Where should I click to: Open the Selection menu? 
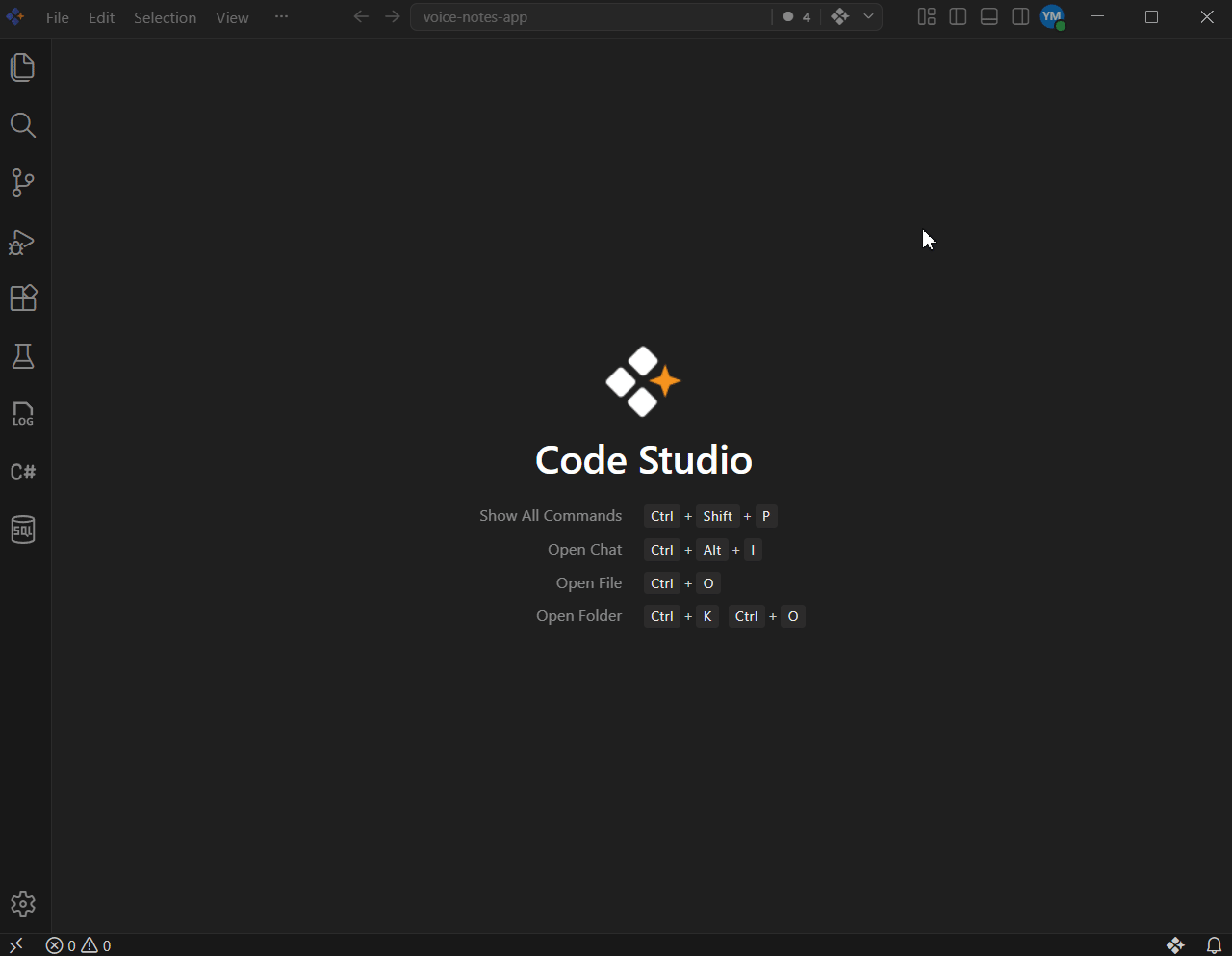(x=165, y=17)
